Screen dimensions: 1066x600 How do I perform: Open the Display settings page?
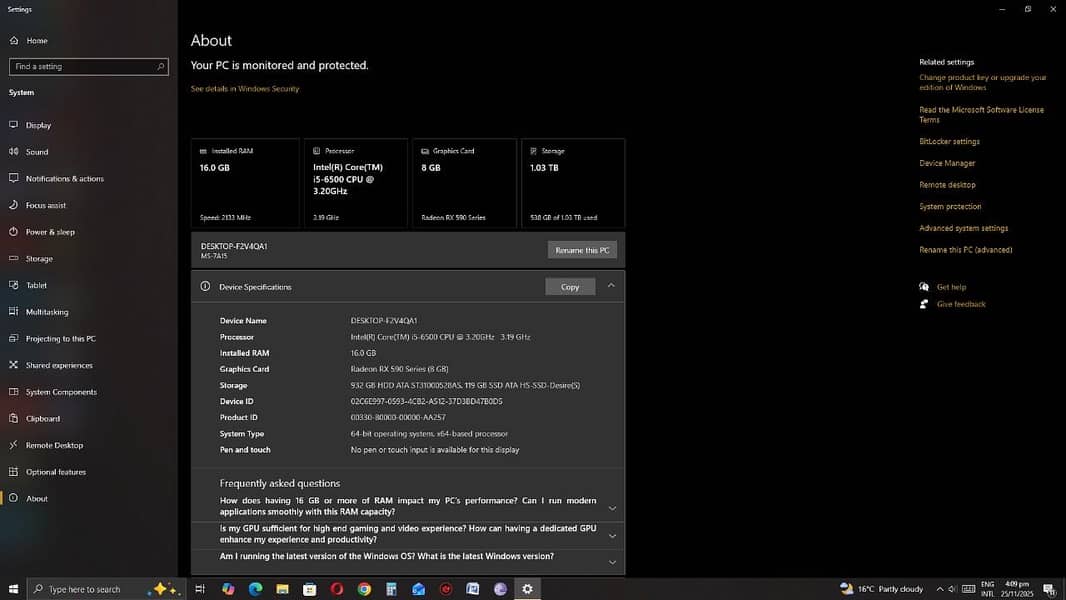pyautogui.click(x=38, y=126)
